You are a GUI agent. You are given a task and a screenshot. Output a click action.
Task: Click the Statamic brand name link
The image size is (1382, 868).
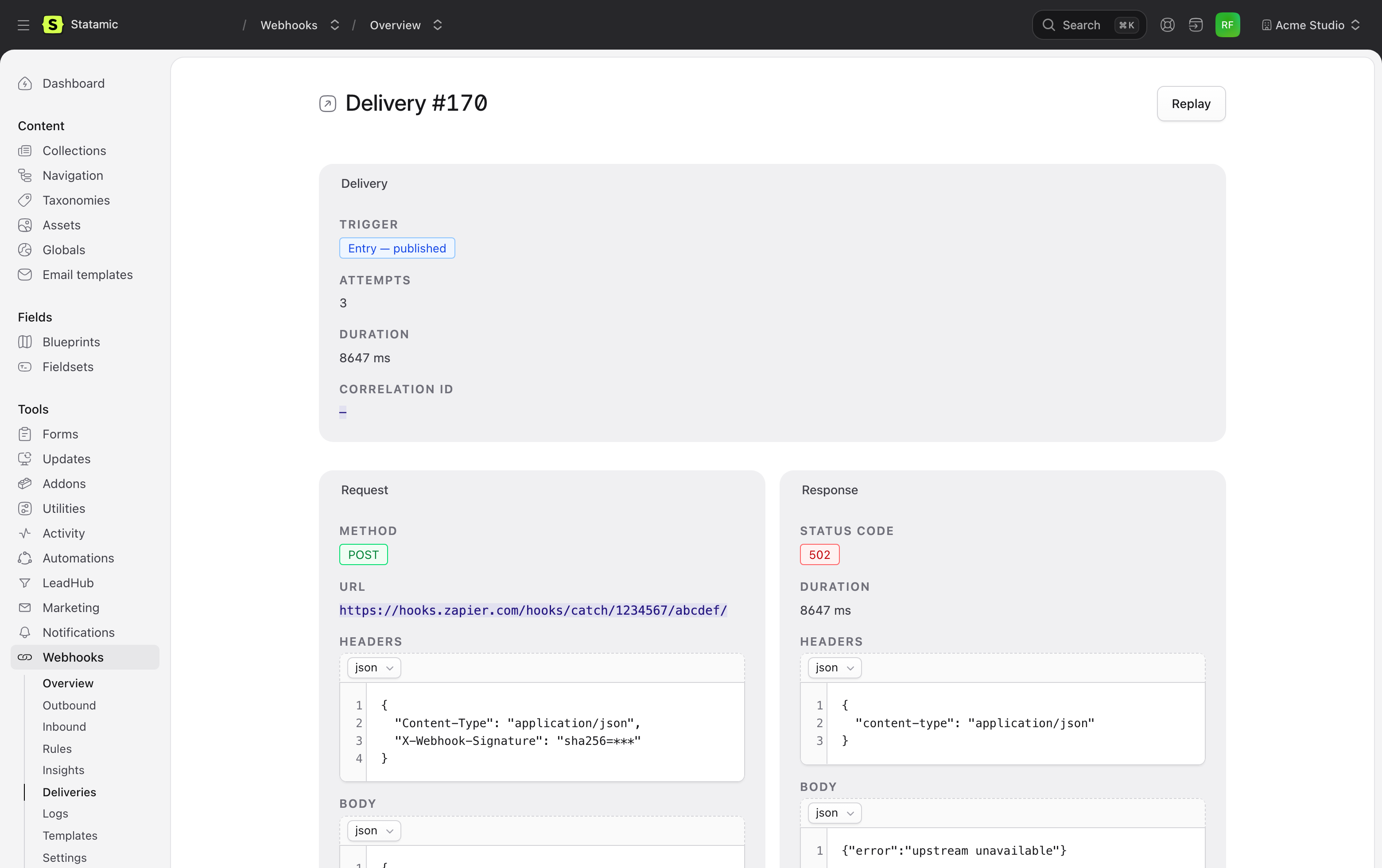click(x=94, y=25)
